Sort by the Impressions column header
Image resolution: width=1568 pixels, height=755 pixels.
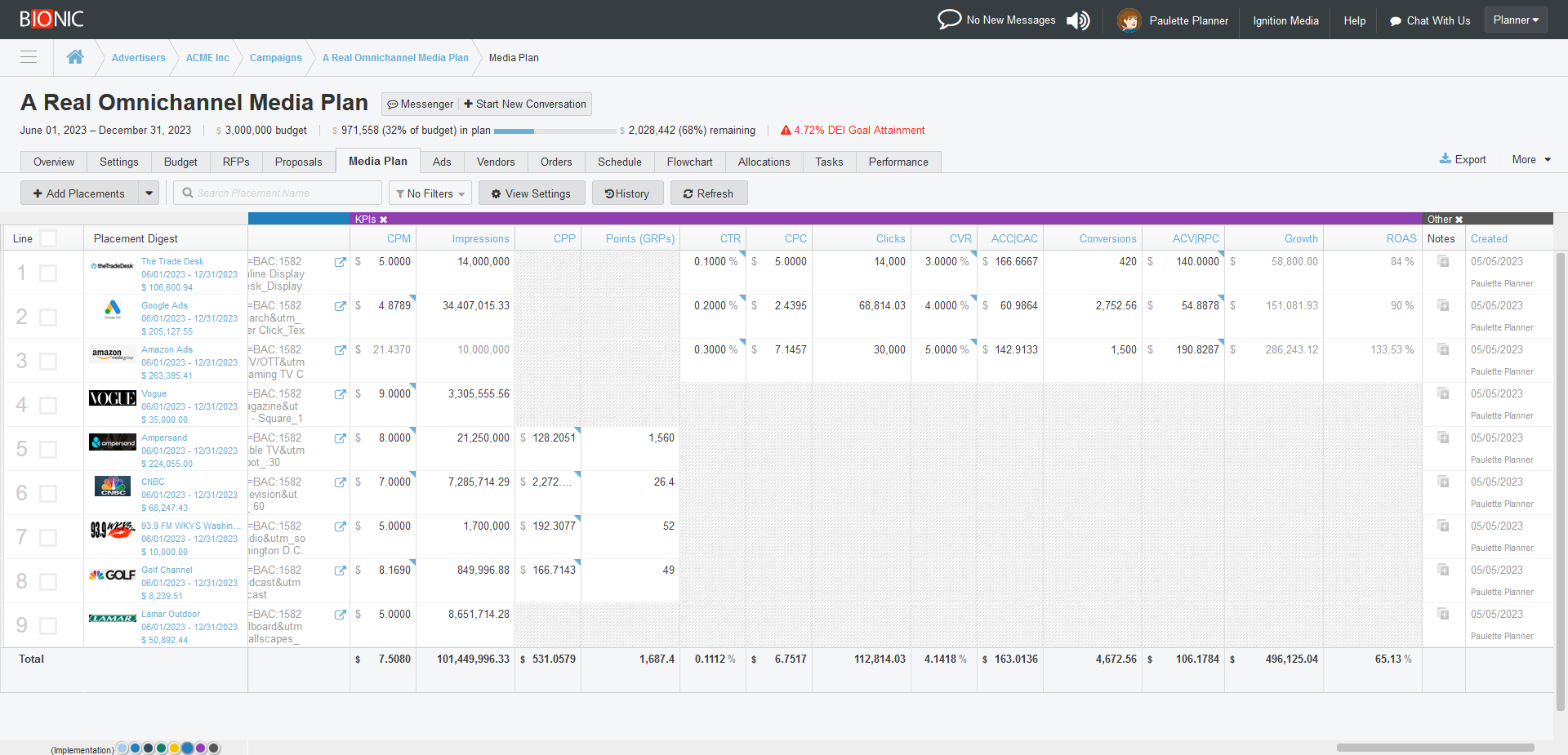(x=480, y=238)
